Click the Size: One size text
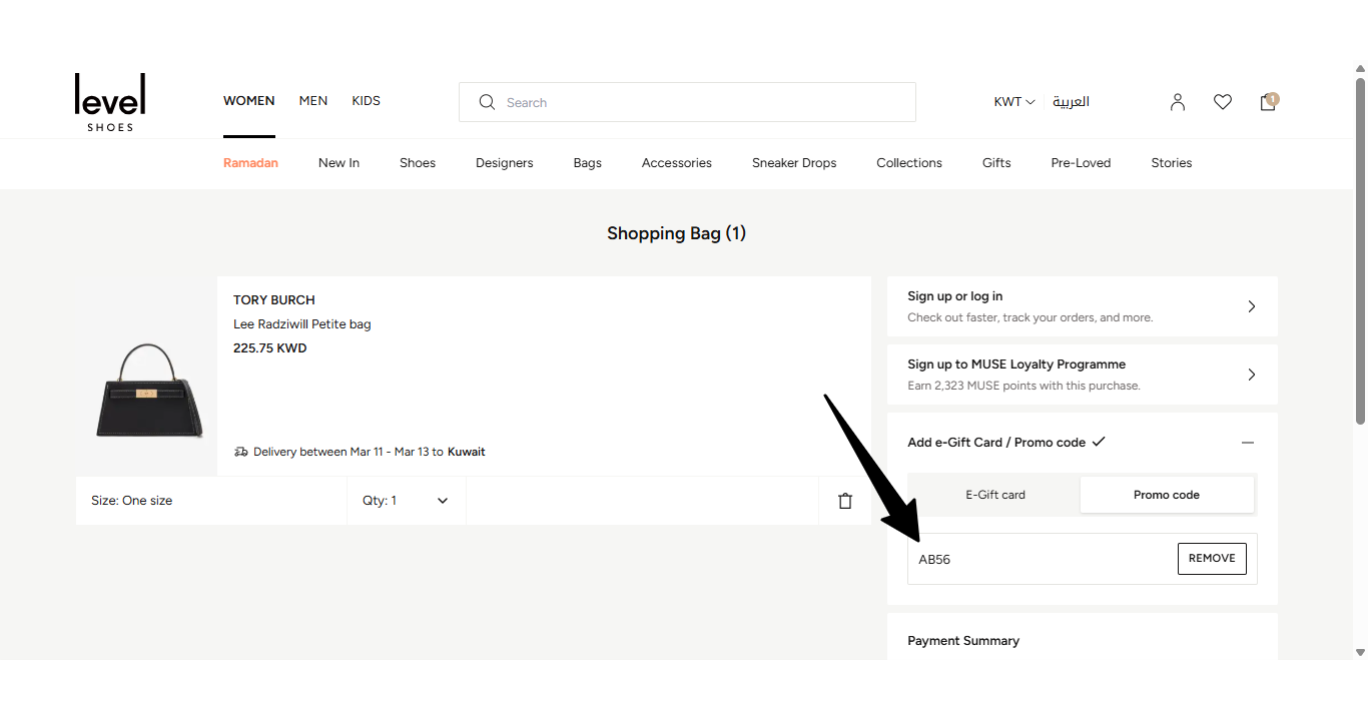1368x720 pixels. click(132, 501)
